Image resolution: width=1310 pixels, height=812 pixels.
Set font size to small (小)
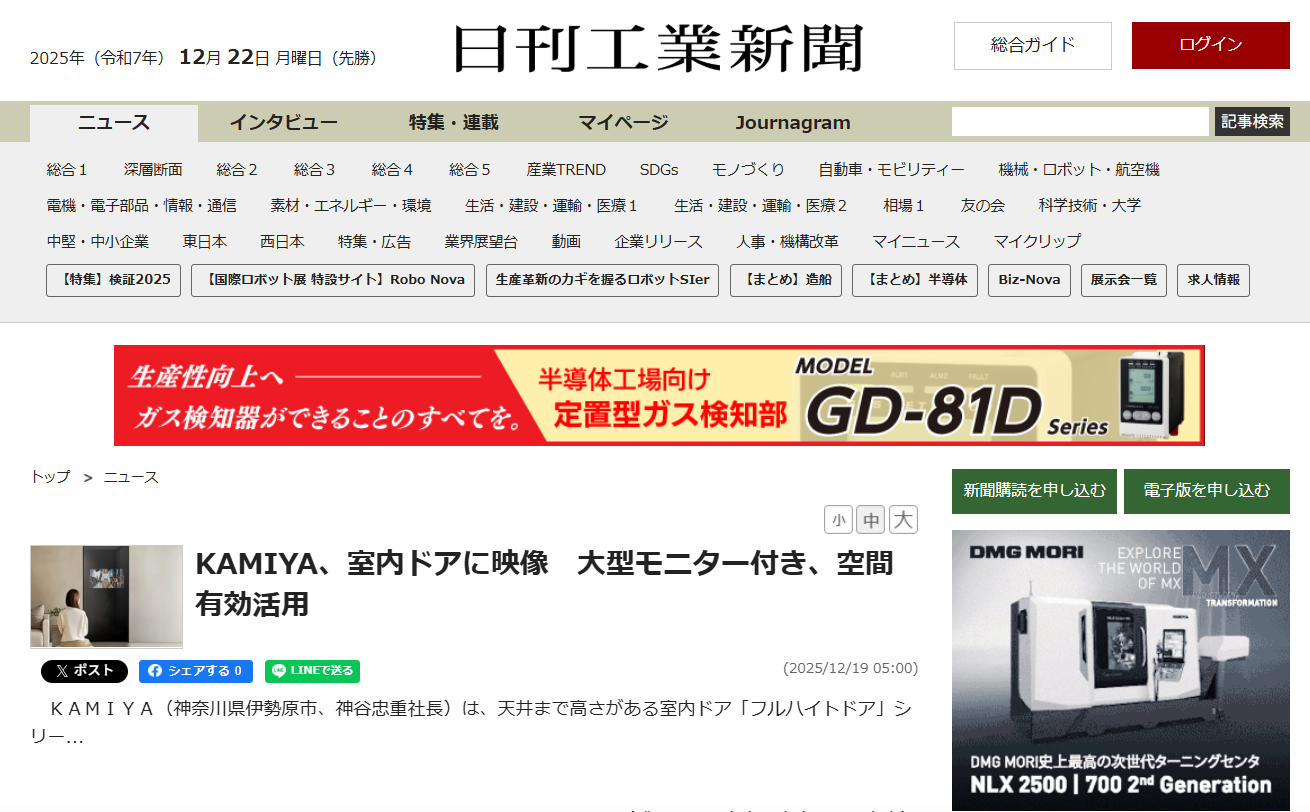(x=838, y=520)
